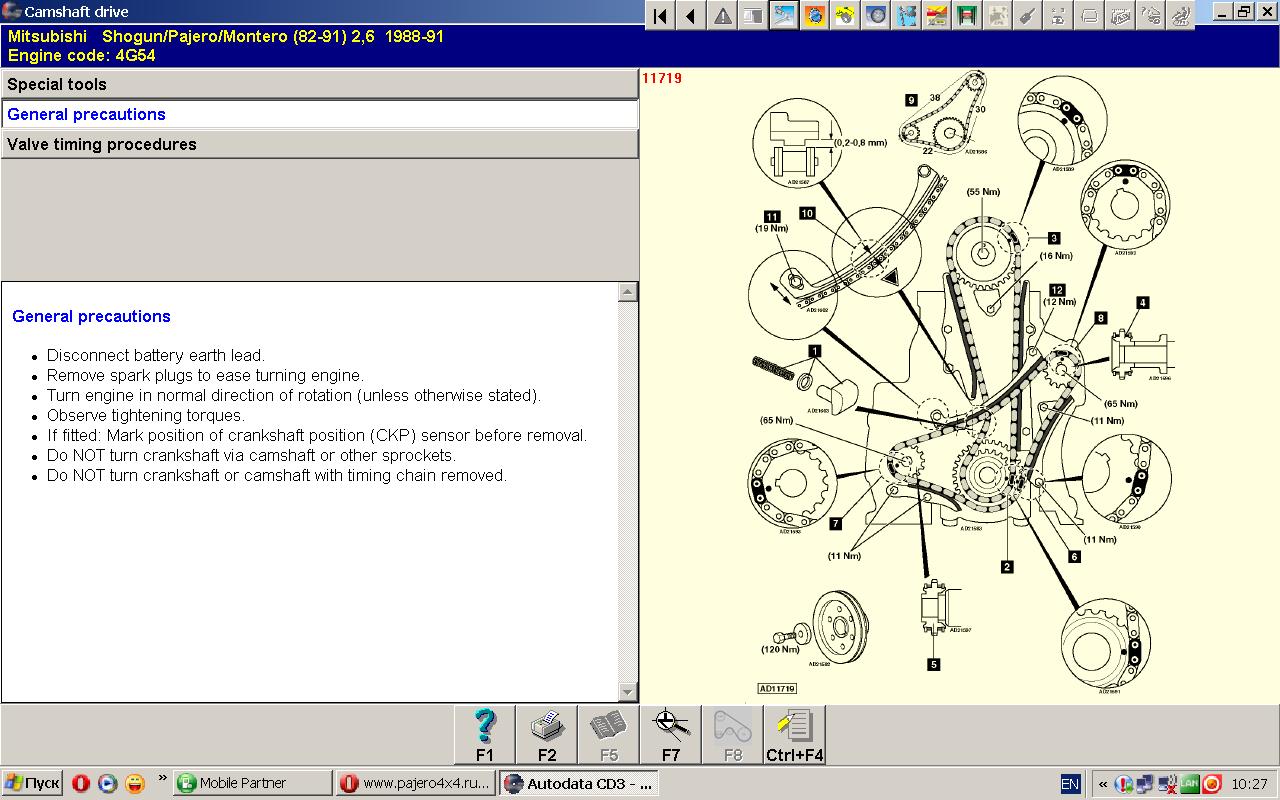This screenshot has width=1280, height=800.
Task: Open the Special tools section
Action: tap(319, 85)
